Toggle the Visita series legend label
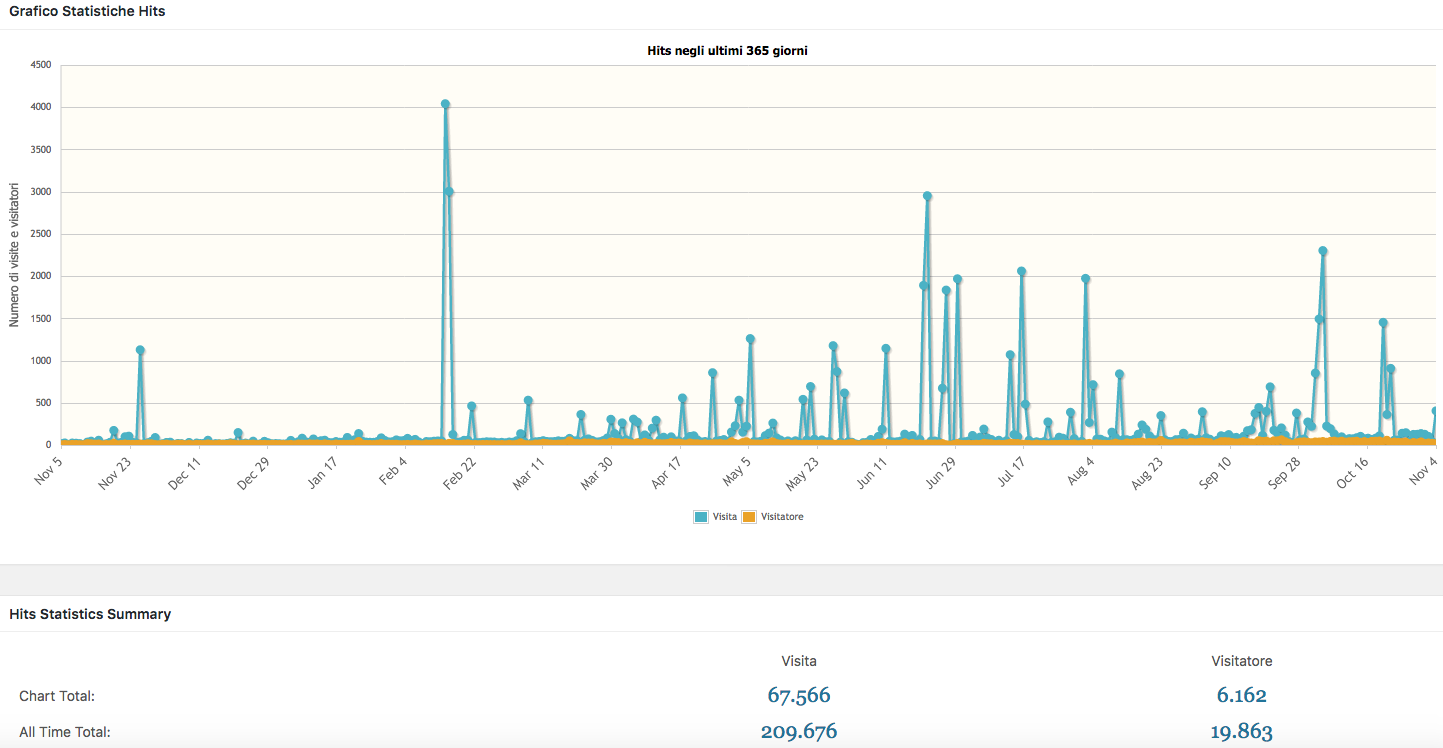1443x748 pixels. [725, 517]
